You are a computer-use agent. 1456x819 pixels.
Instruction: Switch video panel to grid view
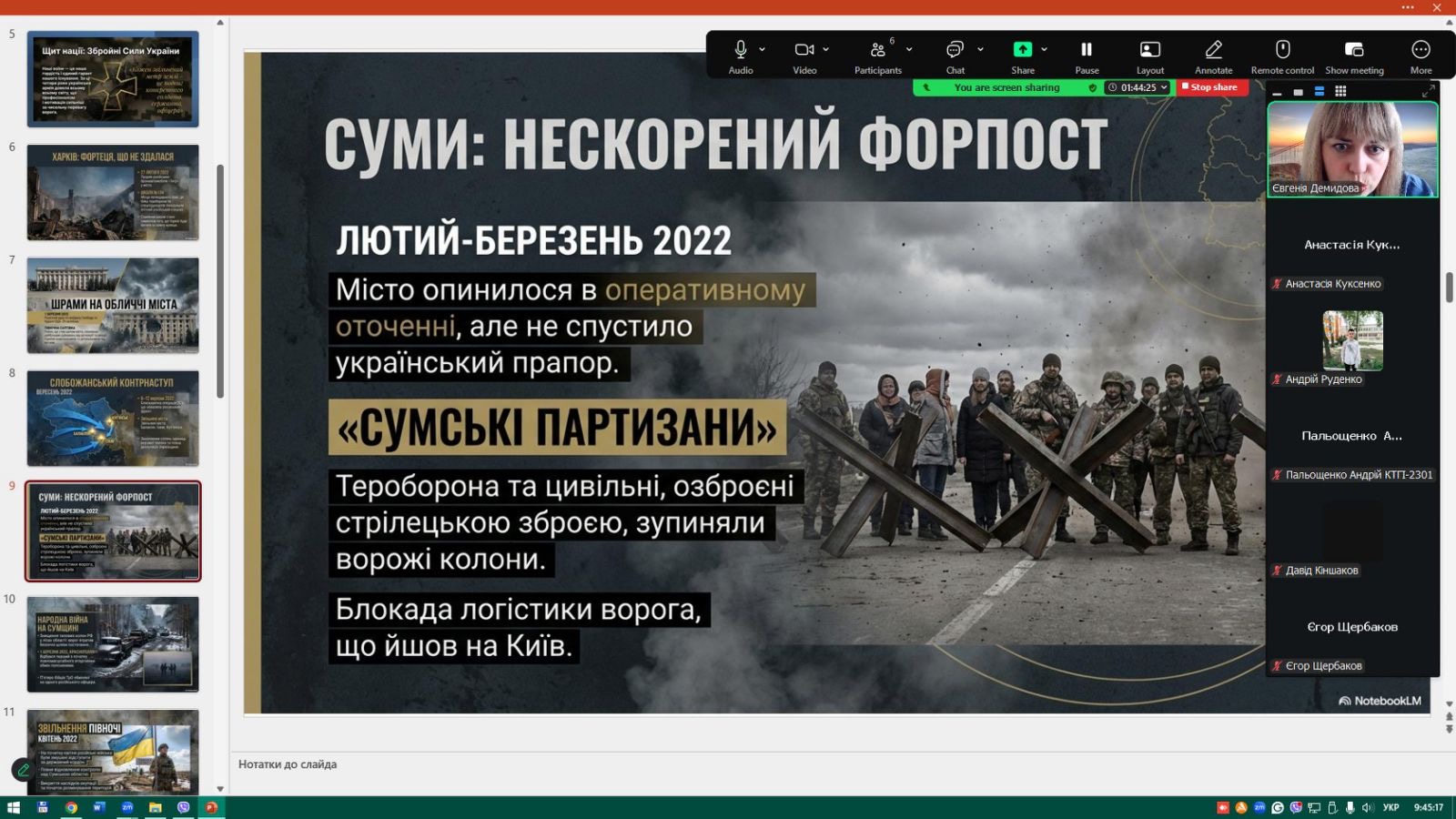point(1340,92)
